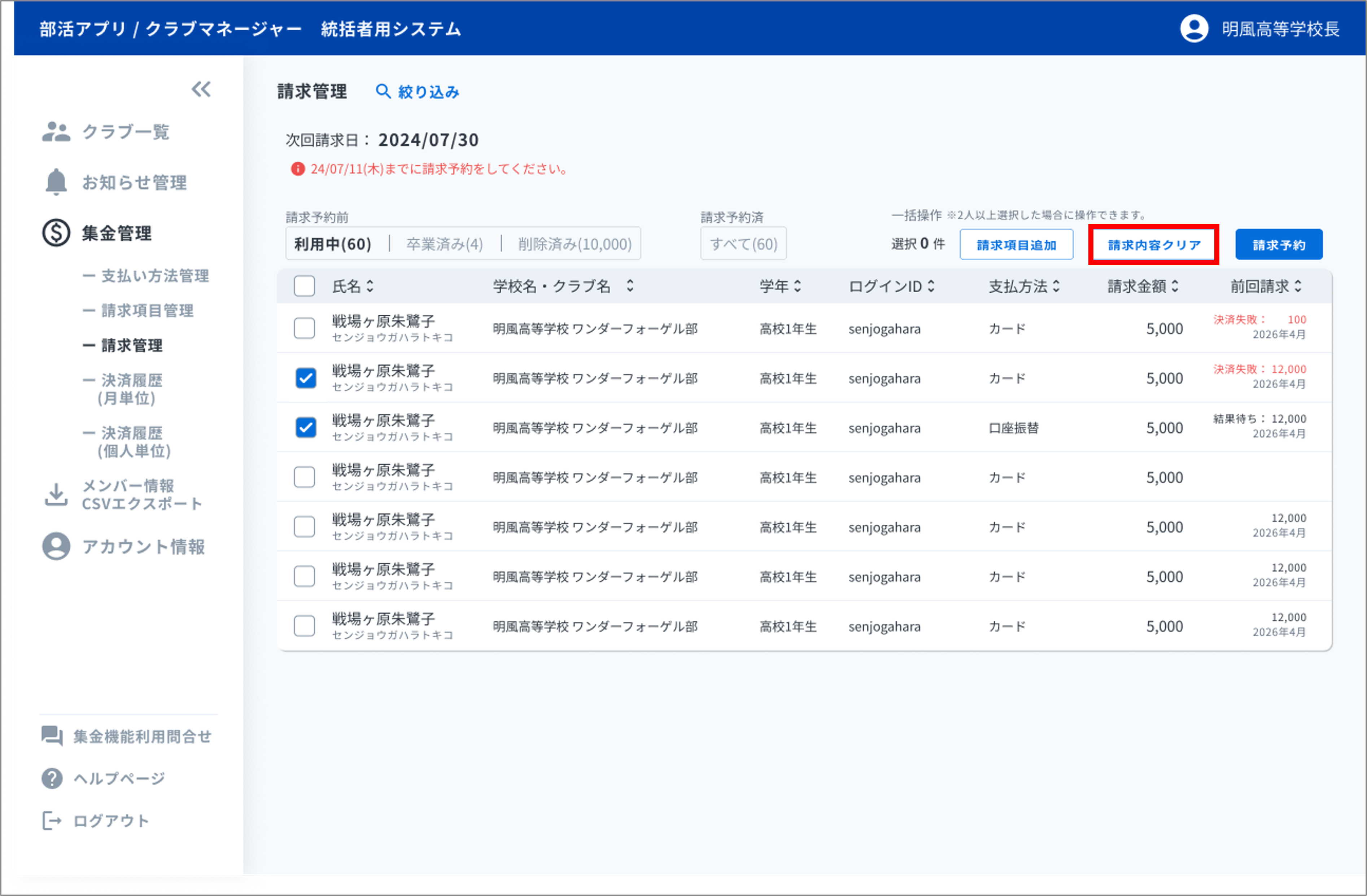Sort by ログインID column arrows
The height and width of the screenshot is (896, 1367).
pyautogui.click(x=931, y=285)
